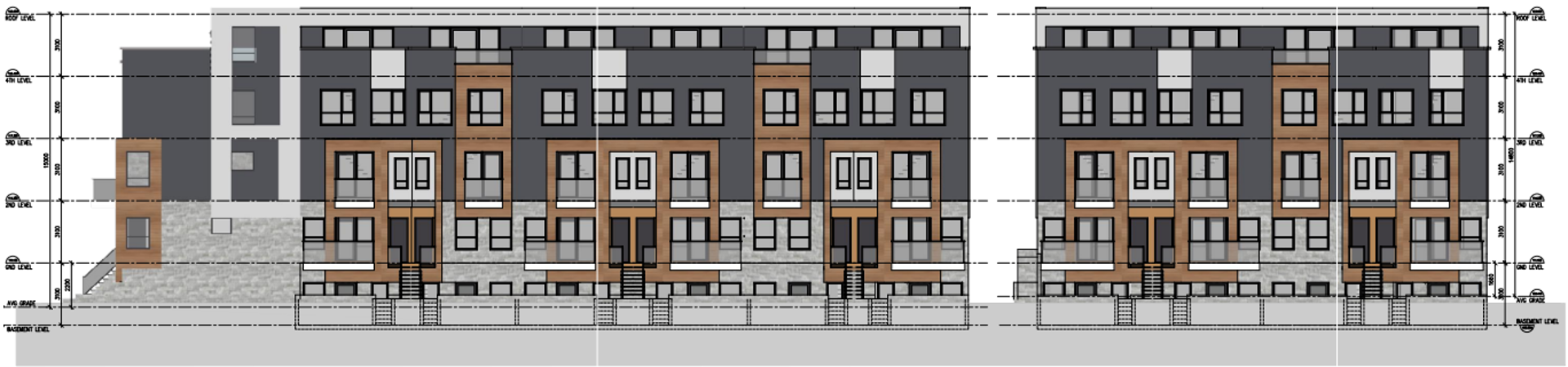Select the left BASEMENT LEVEL label
This screenshot has height=367, width=1568.
pyautogui.click(x=28, y=329)
